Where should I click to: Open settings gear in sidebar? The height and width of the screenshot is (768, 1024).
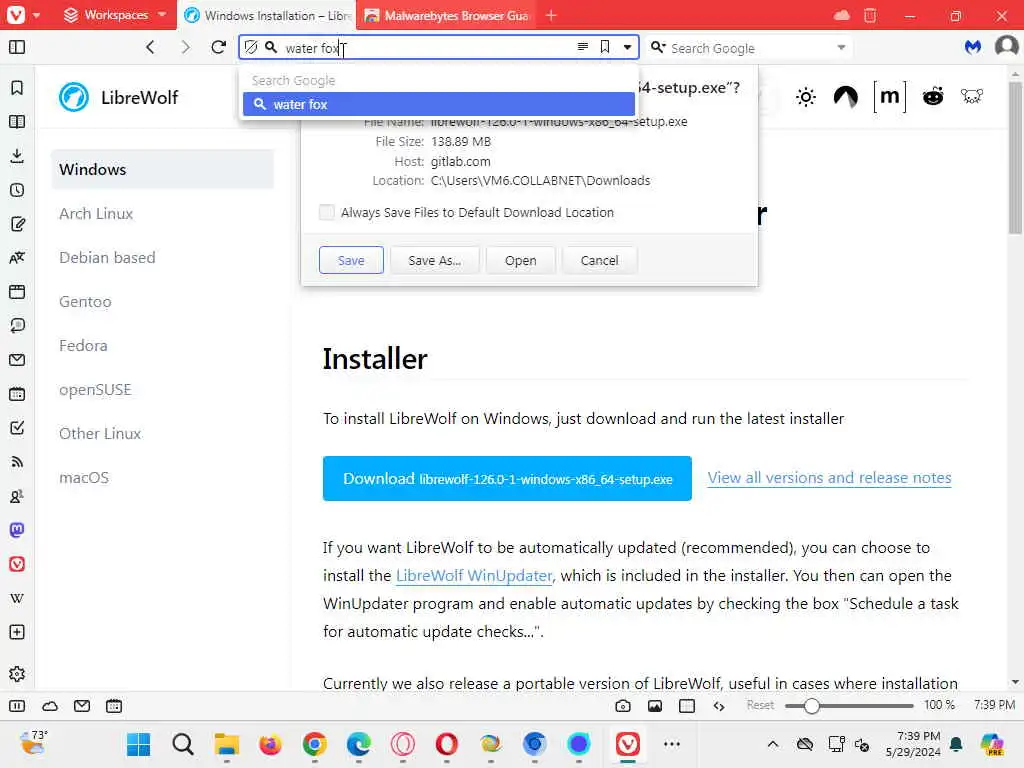pyautogui.click(x=17, y=674)
